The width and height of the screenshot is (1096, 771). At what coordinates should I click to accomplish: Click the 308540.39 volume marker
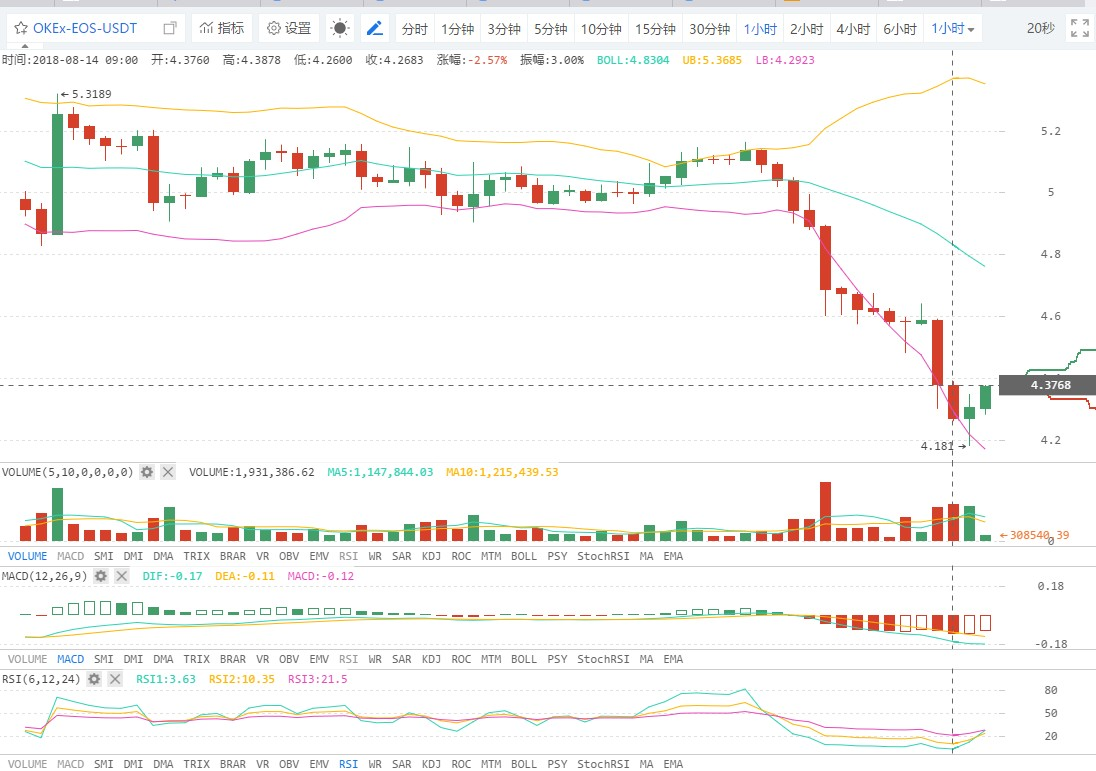coord(1034,535)
